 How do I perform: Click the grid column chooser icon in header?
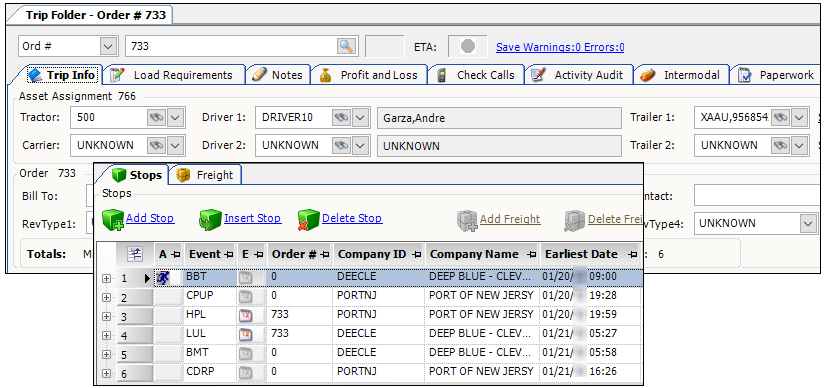pyautogui.click(x=135, y=254)
